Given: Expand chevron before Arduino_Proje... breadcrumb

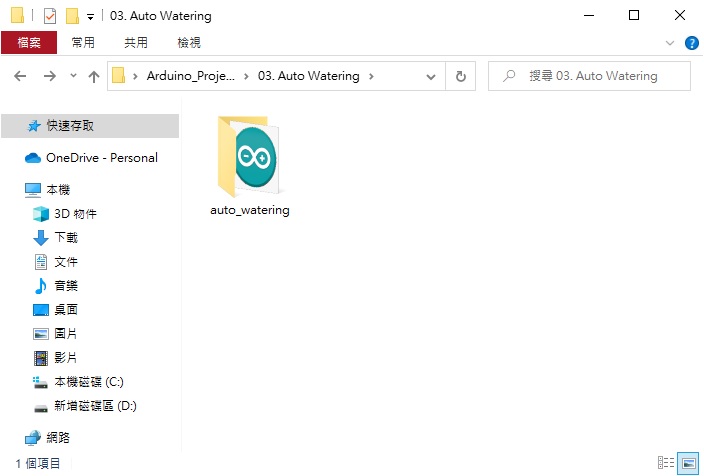Looking at the screenshot, I should tap(135, 76).
